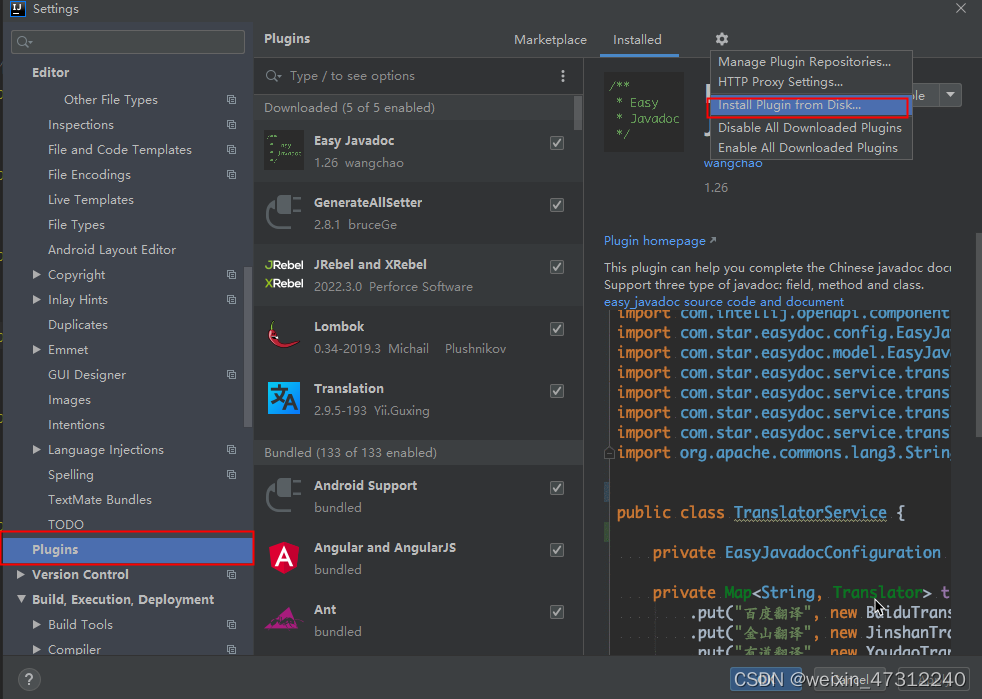Screen dimensions: 982x699
Task: Click the copy icon beside Build Tools
Action: [232, 624]
